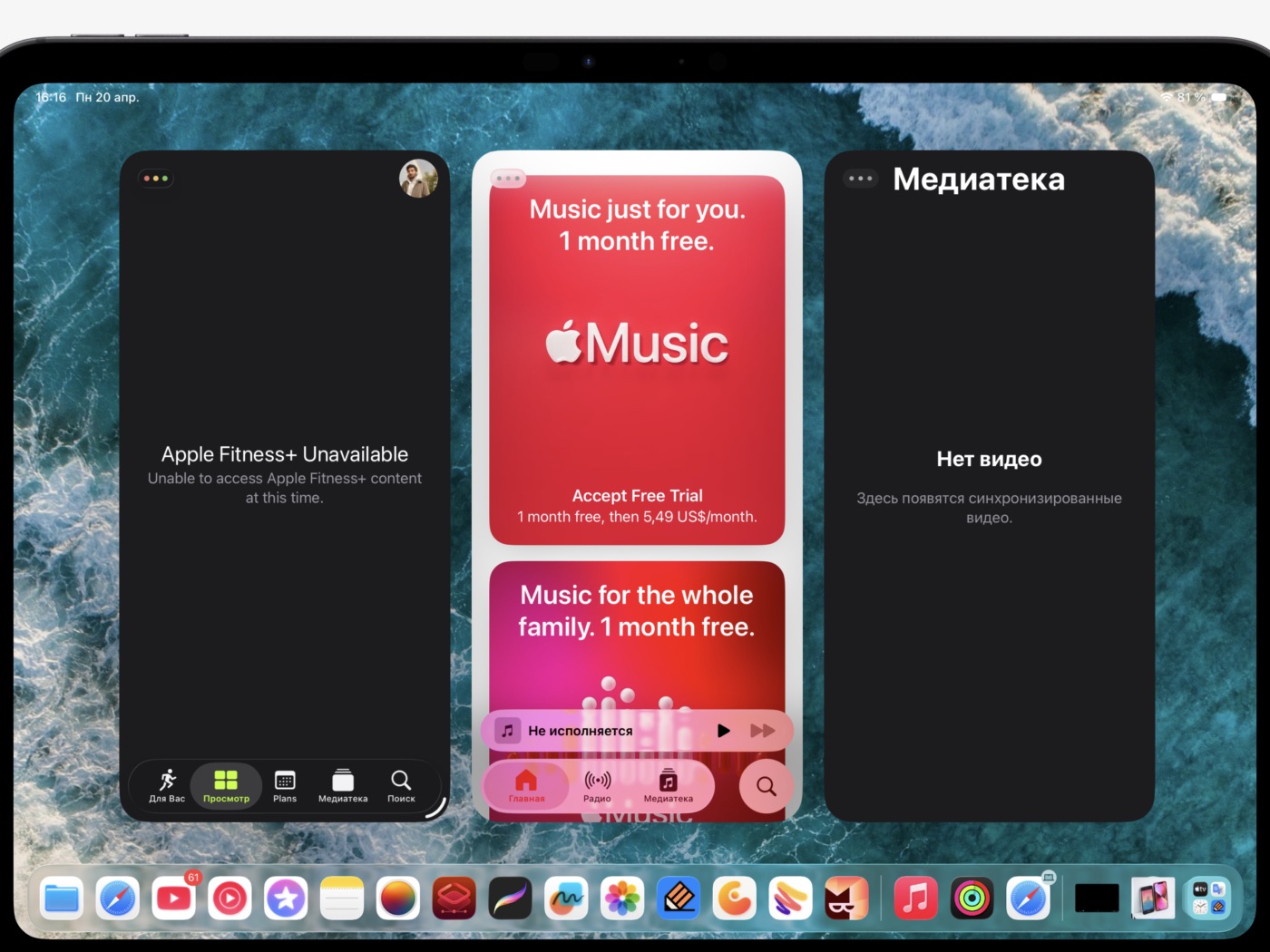1270x952 pixels.
Task: Open the profile avatar in Fitness window
Action: (x=418, y=179)
